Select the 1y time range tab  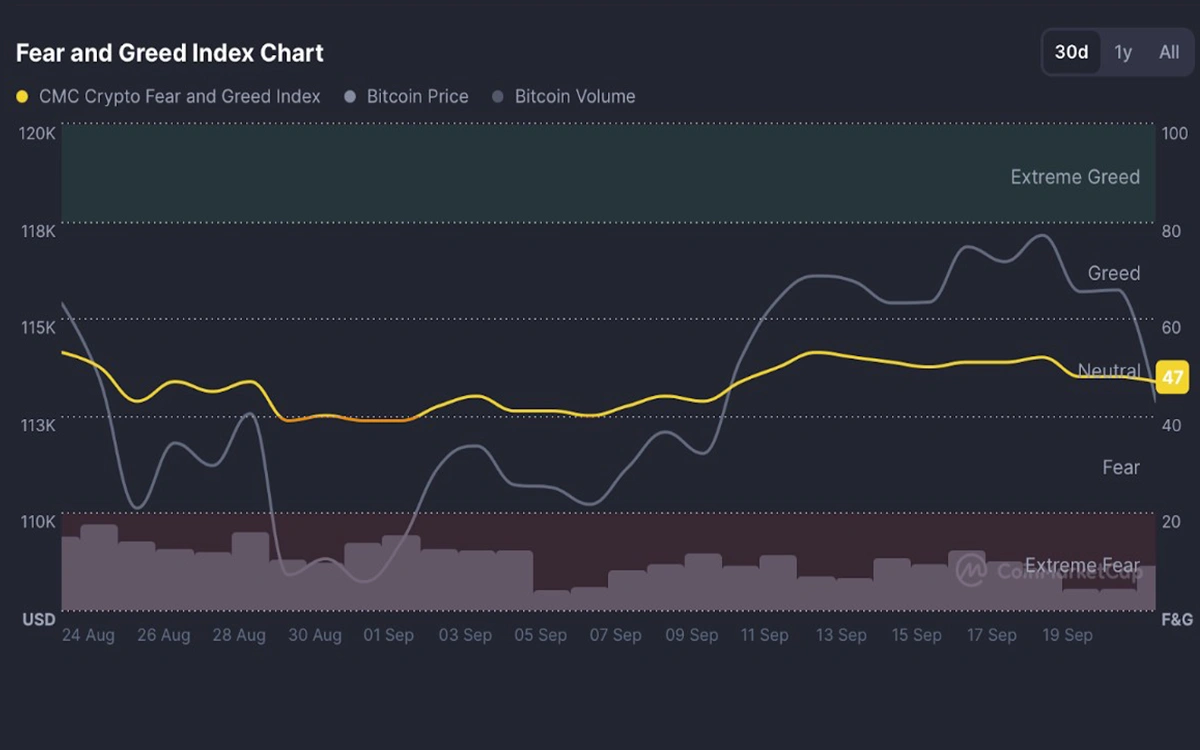coord(1123,52)
